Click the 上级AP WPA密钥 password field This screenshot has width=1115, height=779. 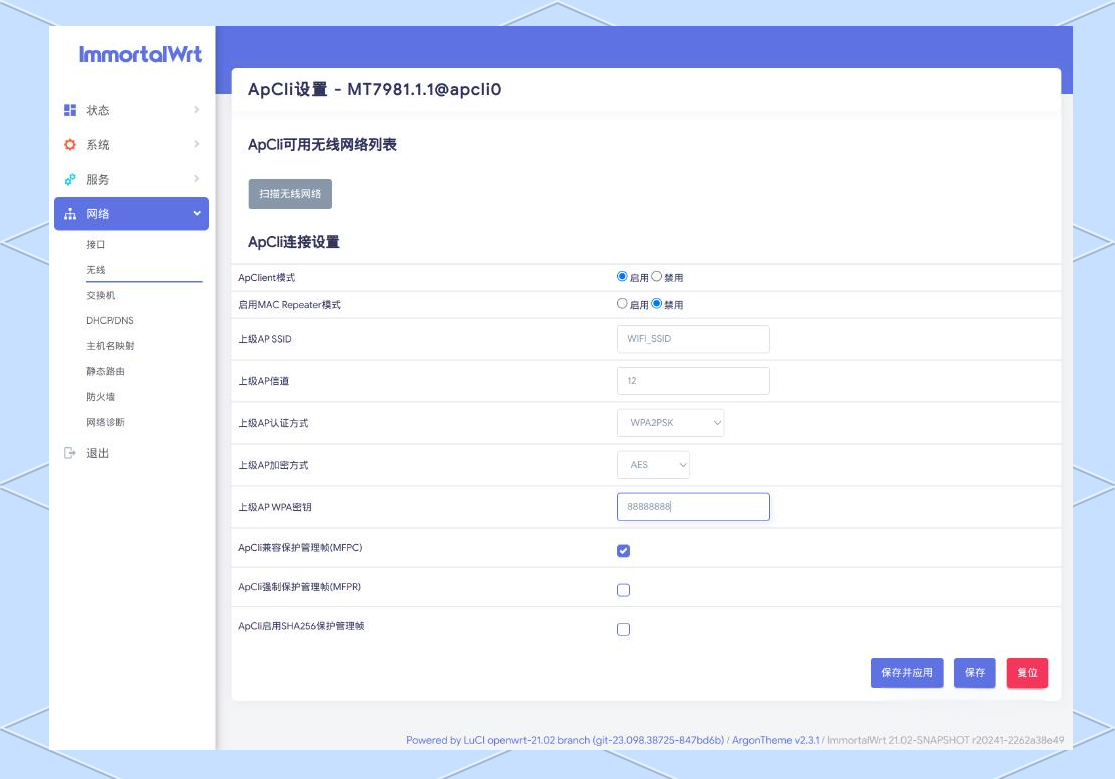click(693, 506)
